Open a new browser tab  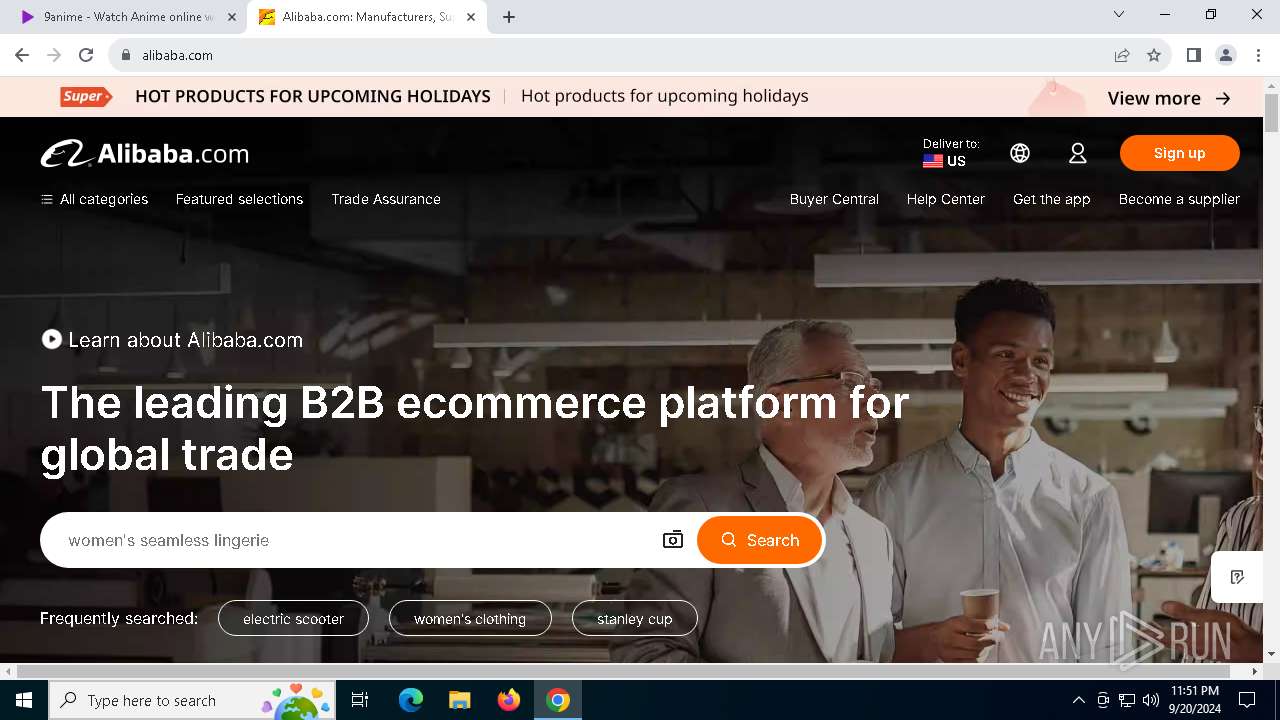click(509, 17)
